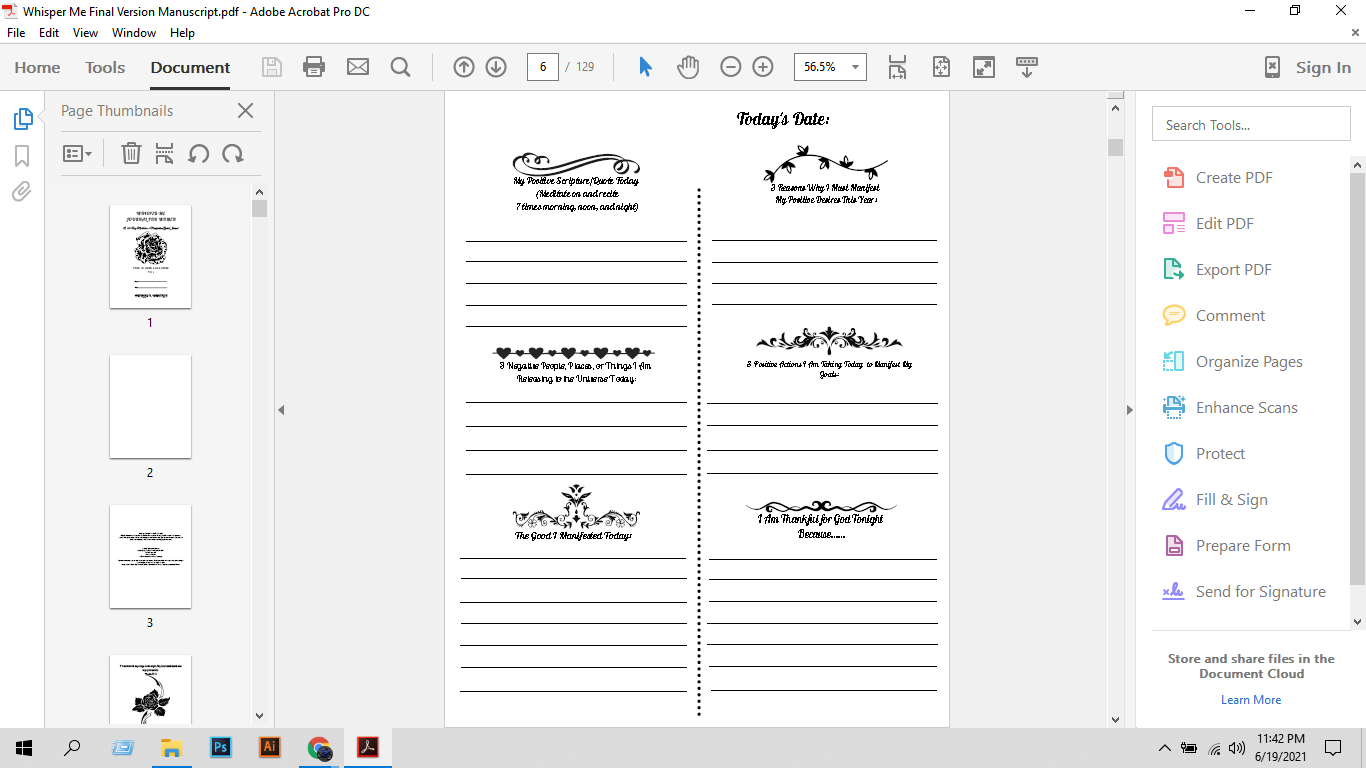Click the zoom out minus icon

pos(731,67)
